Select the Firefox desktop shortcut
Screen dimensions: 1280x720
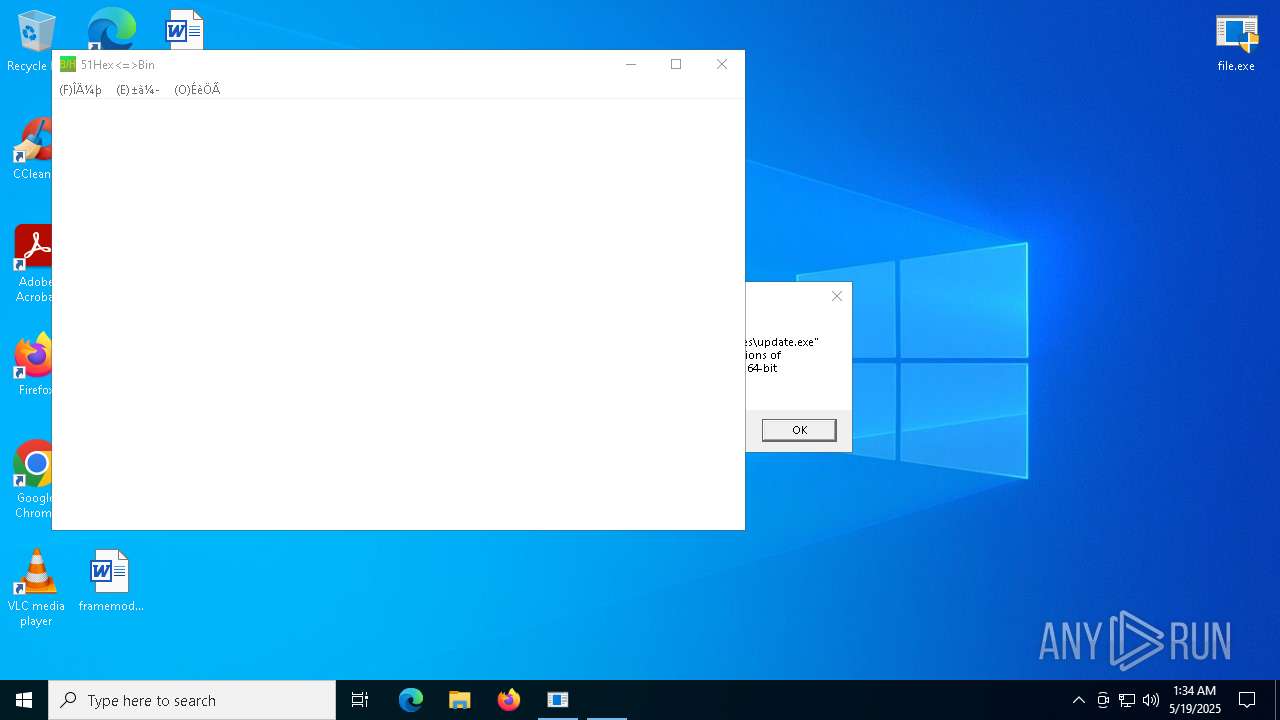(34, 365)
